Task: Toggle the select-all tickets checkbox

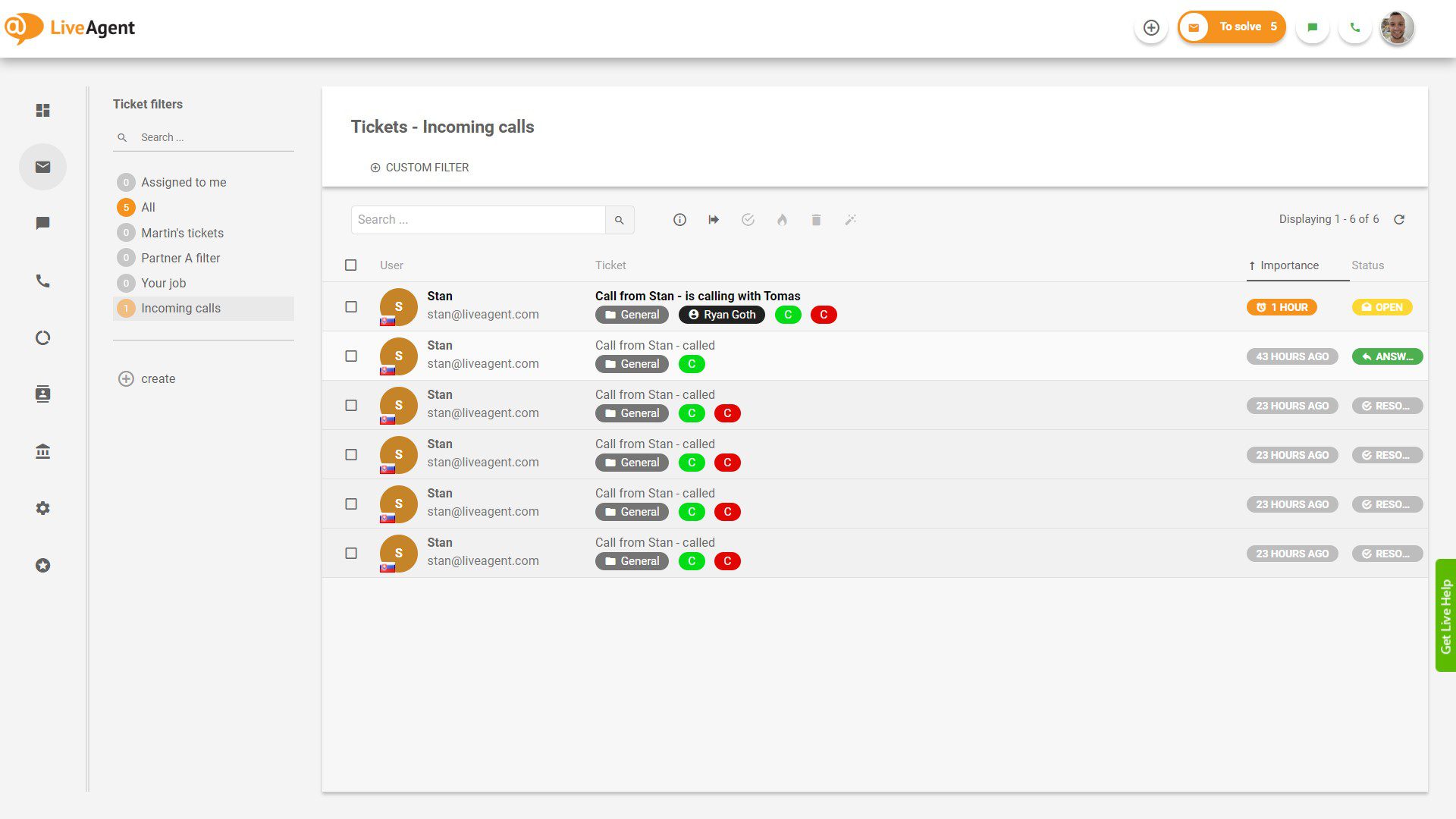Action: [350, 265]
